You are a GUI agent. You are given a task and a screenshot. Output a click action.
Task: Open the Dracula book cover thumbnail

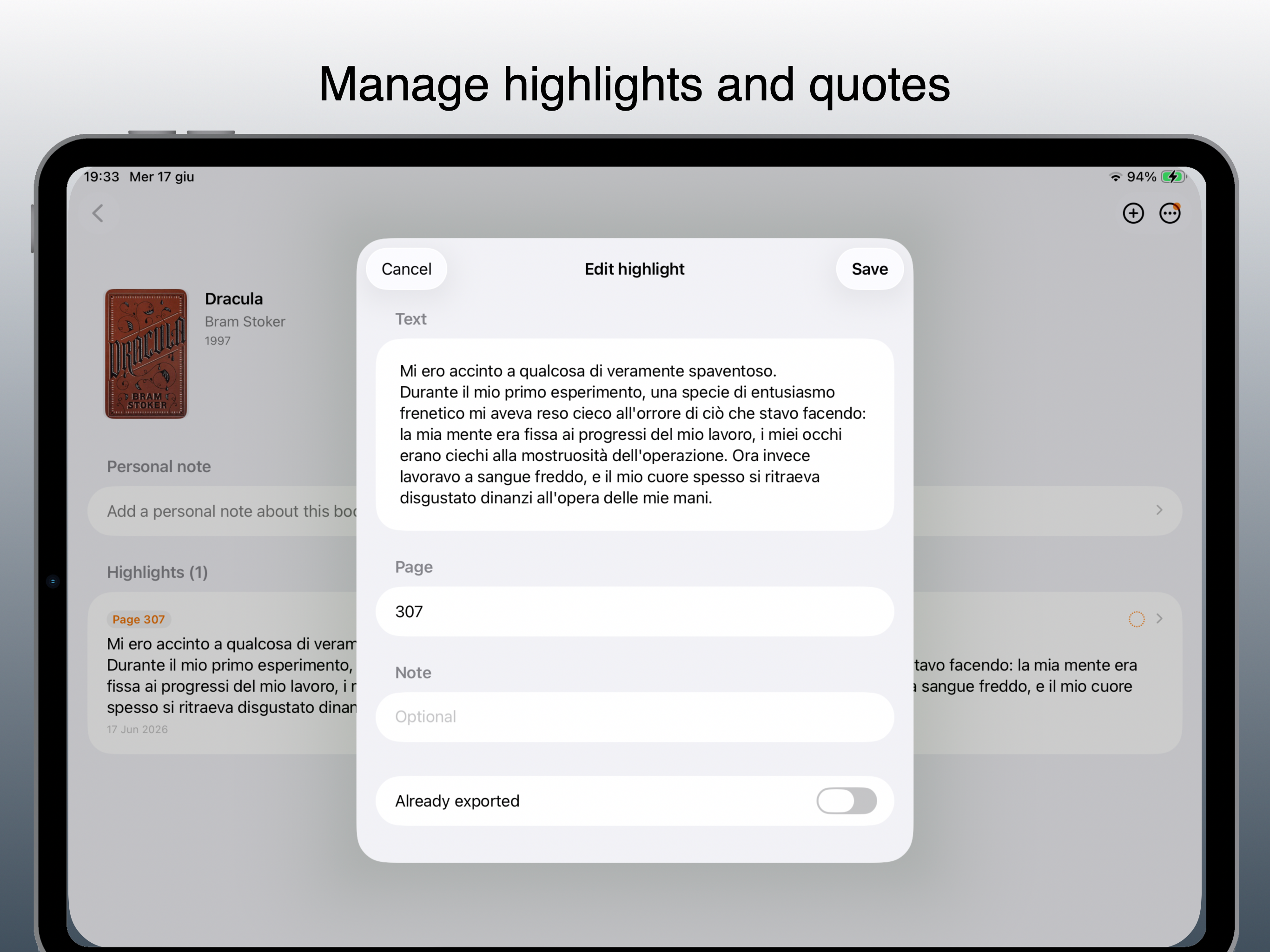click(x=146, y=354)
